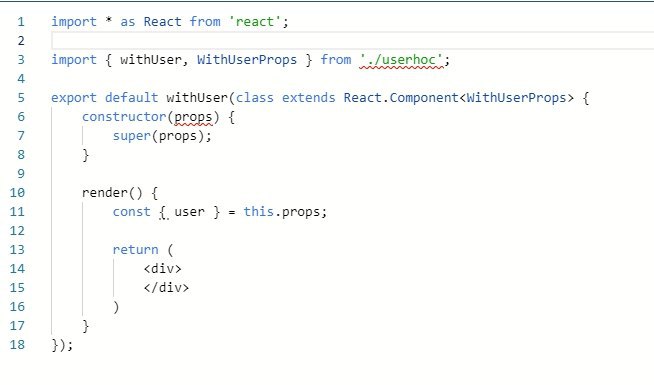The image size is (654, 385).
Task: Click the opening <div> tag on line 14
Action: 162,269
